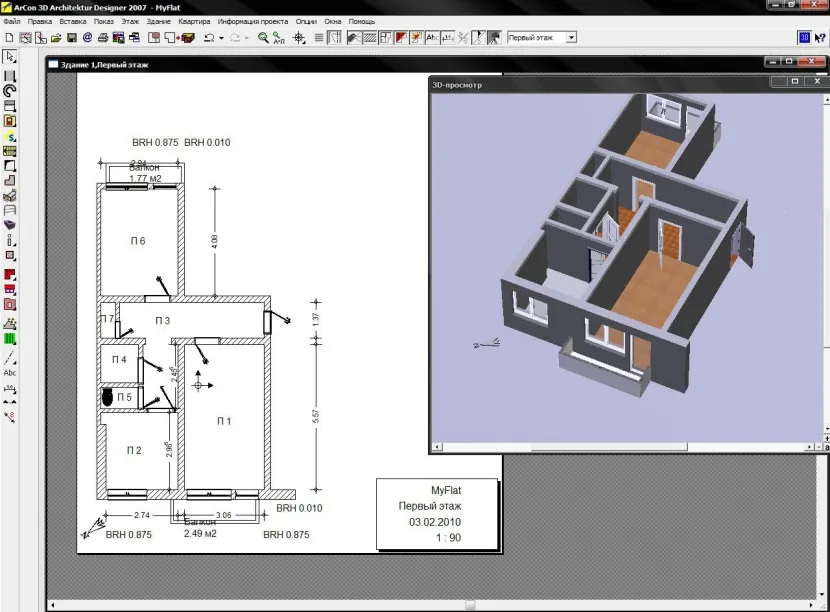
Task: Select the Abc text tool in sidebar
Action: 10,372
